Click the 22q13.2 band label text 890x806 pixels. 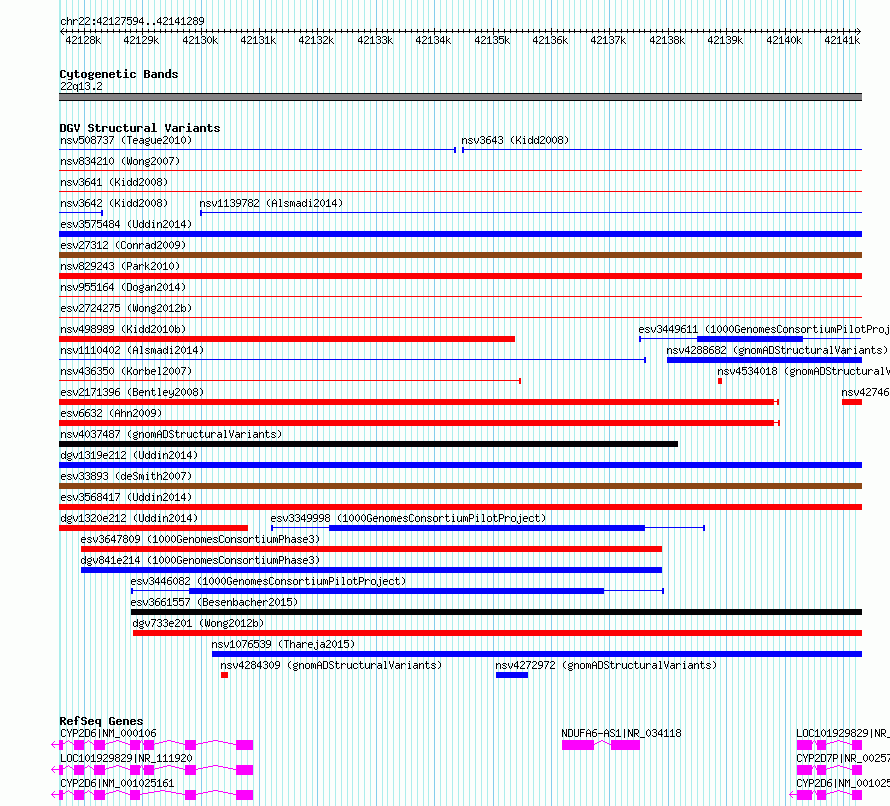81,86
